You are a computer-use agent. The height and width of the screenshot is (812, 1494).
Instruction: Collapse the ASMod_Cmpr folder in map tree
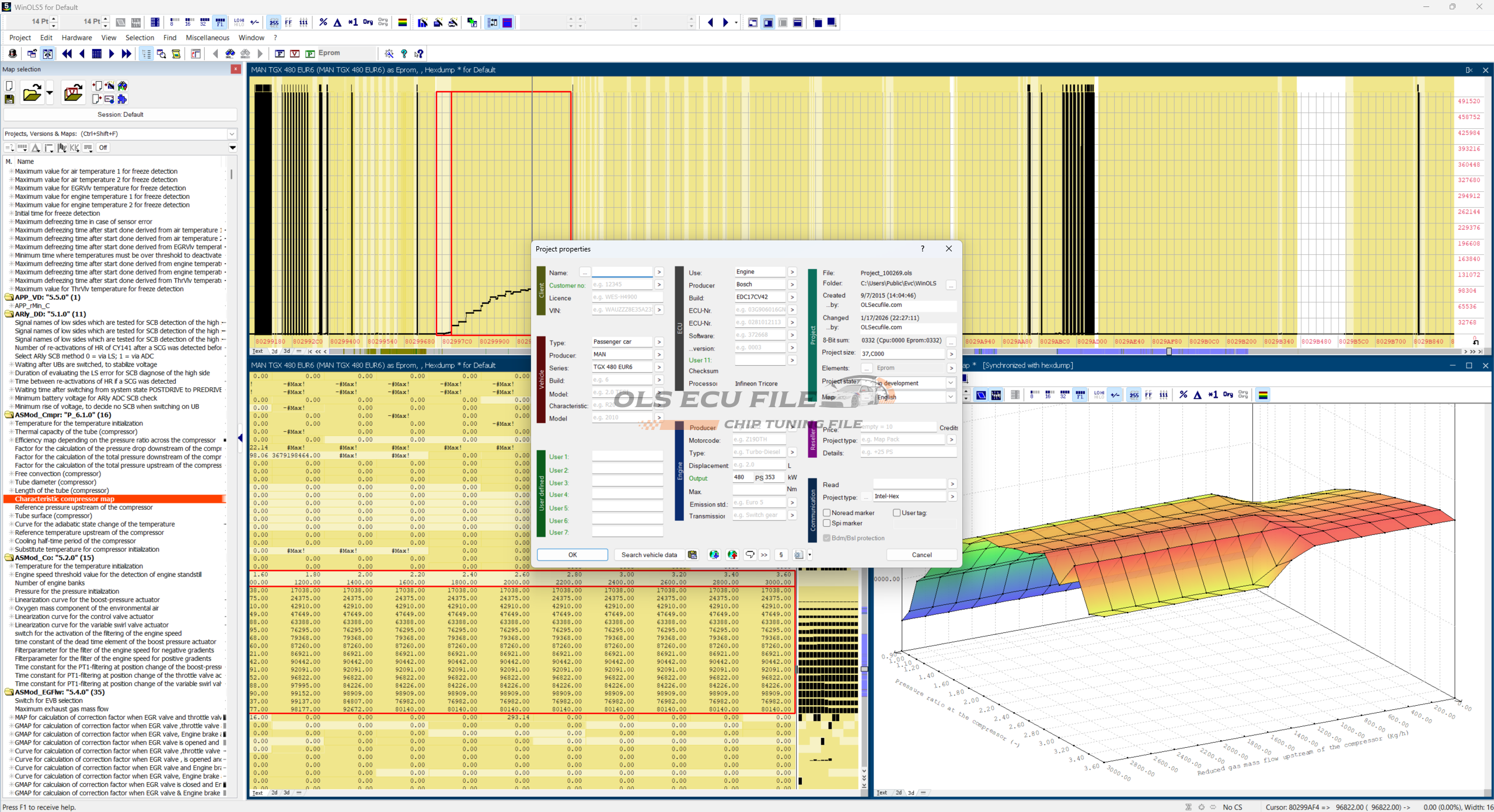pyautogui.click(x=9, y=415)
